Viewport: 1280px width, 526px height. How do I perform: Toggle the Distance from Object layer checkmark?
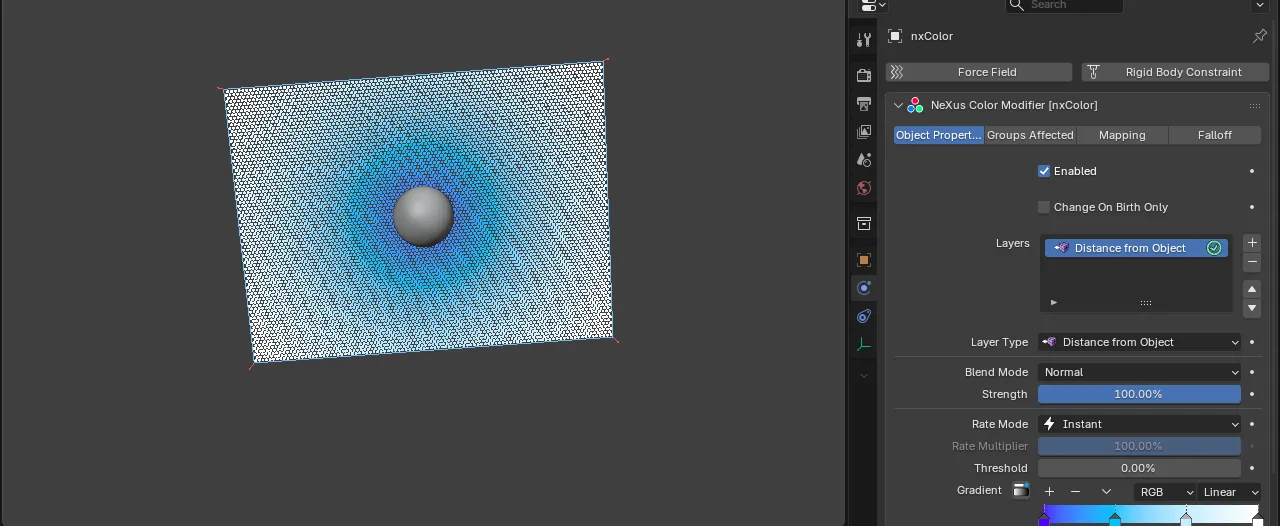[1214, 248]
